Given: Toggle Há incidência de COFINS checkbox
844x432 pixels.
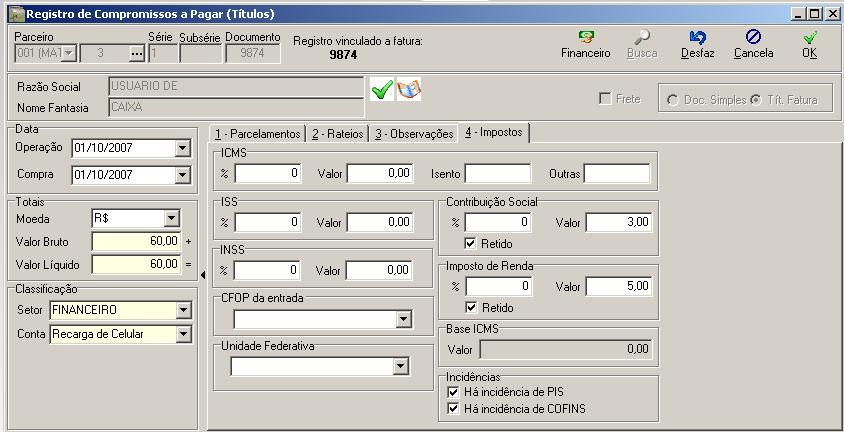Looking at the screenshot, I should (x=453, y=408).
